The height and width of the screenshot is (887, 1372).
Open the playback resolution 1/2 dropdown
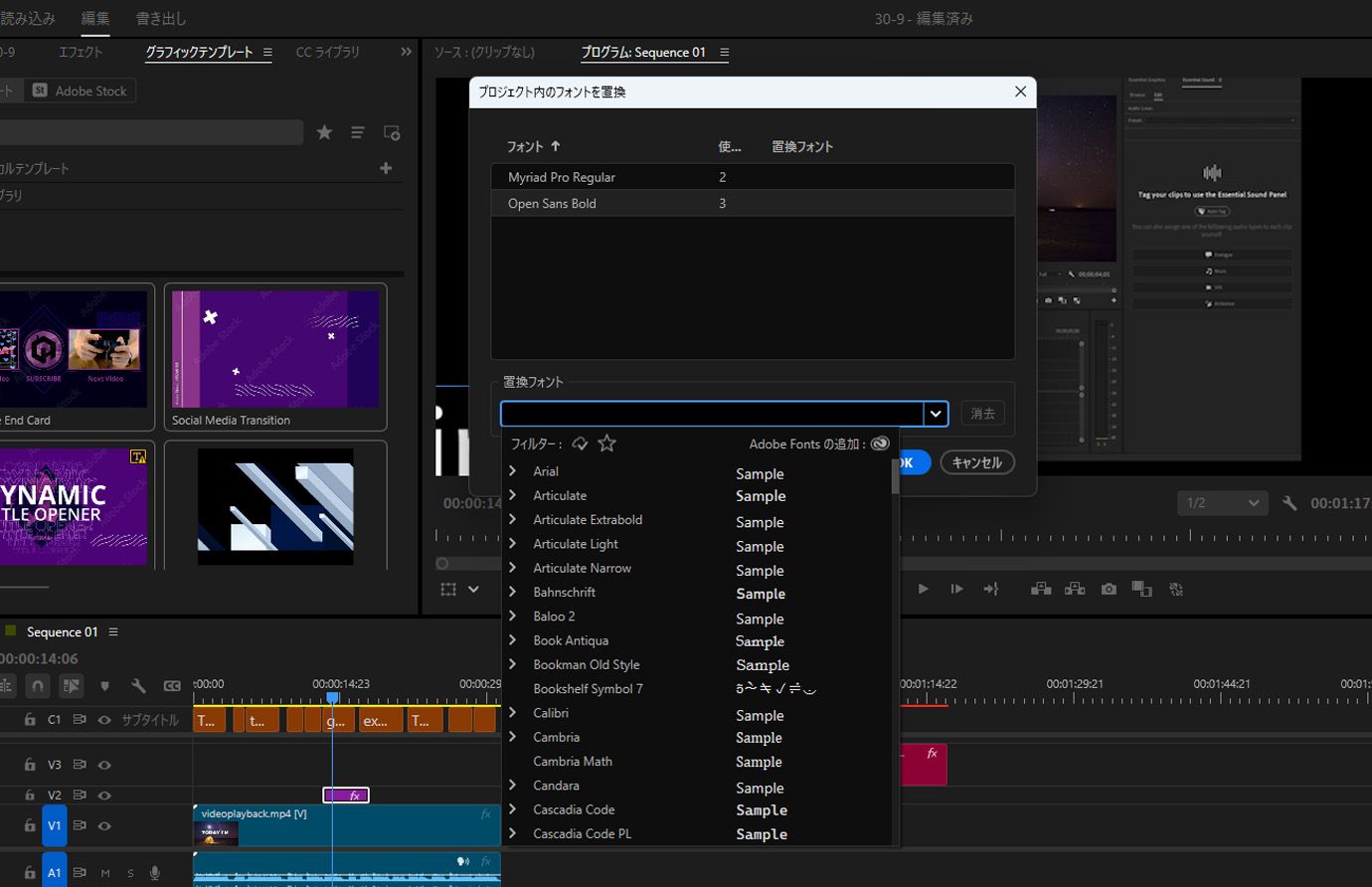point(1223,503)
